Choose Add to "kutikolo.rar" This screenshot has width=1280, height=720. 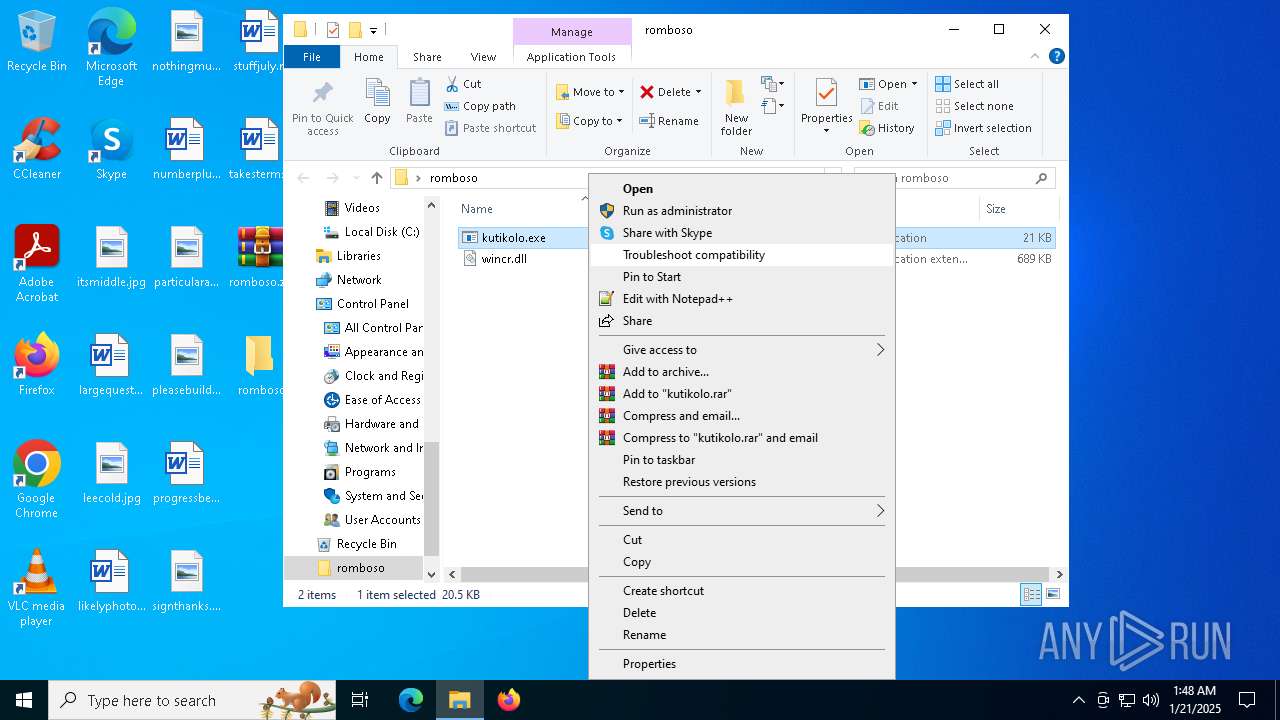tap(741, 394)
